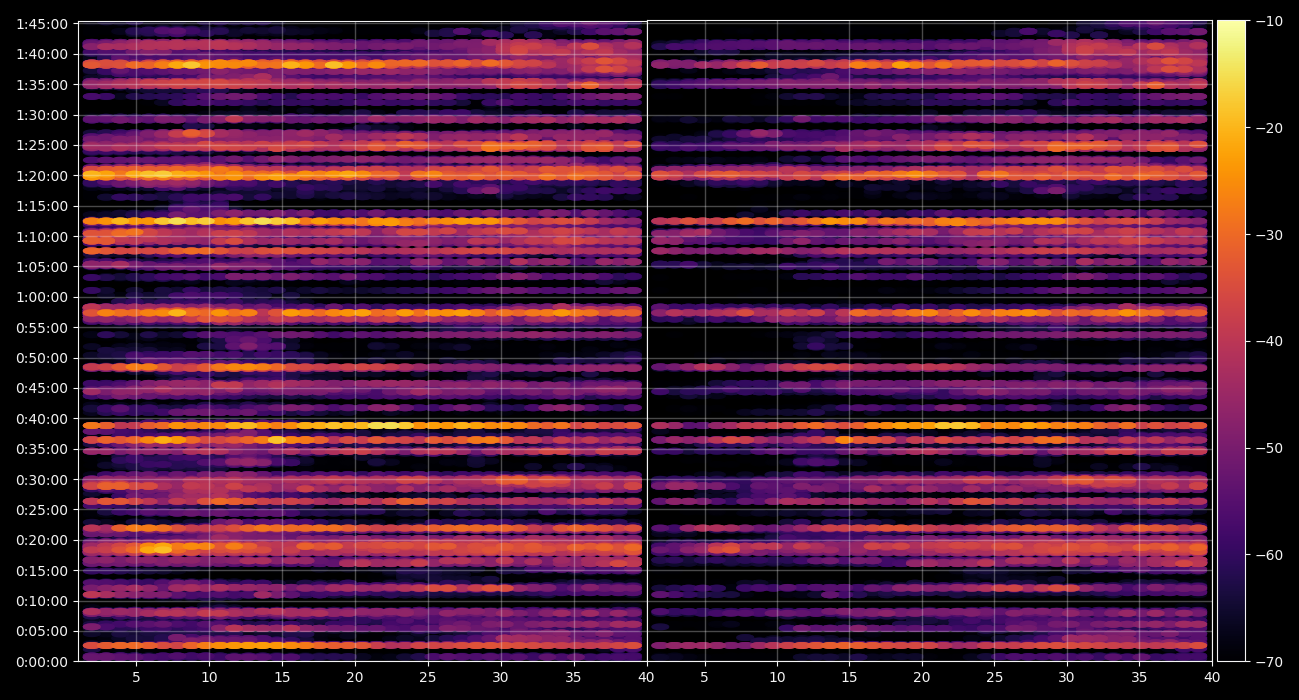
Task: Click x-axis tick 15 under right heatmap
Action: (x=850, y=678)
